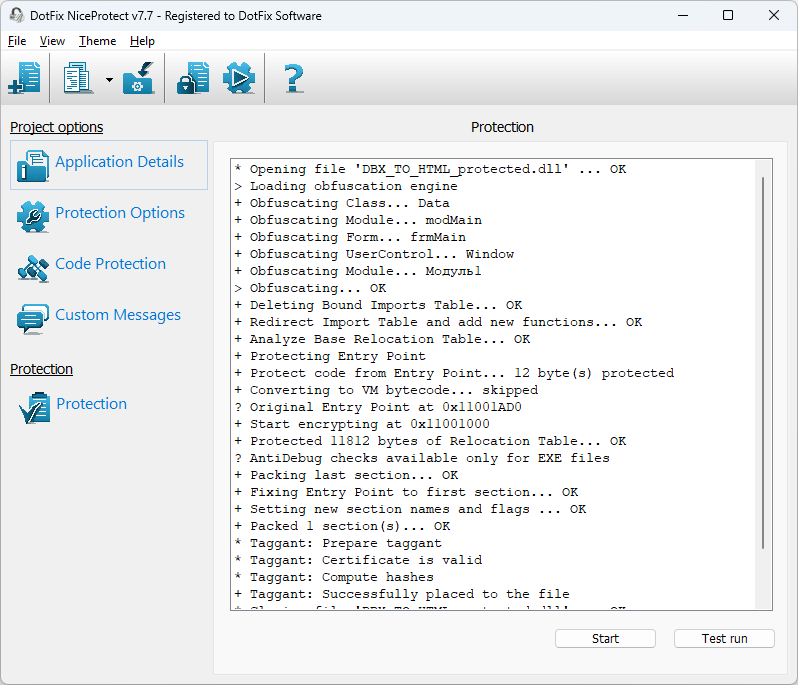Click the Start button
The height and width of the screenshot is (685, 798).
point(605,639)
